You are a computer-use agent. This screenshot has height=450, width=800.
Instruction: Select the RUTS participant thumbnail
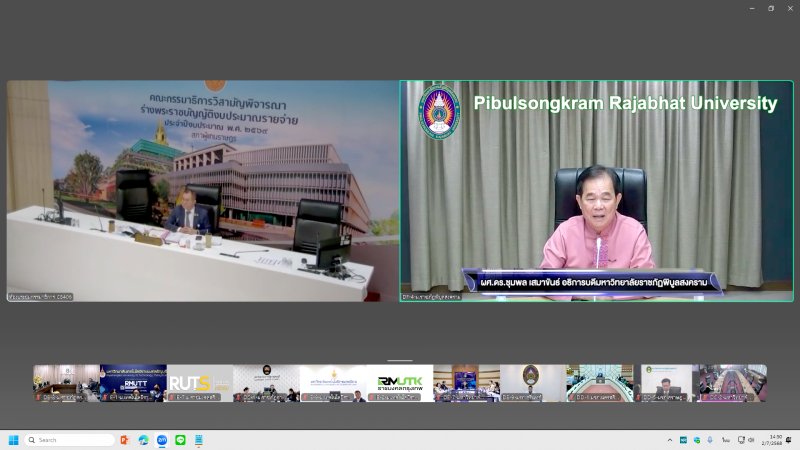199,383
